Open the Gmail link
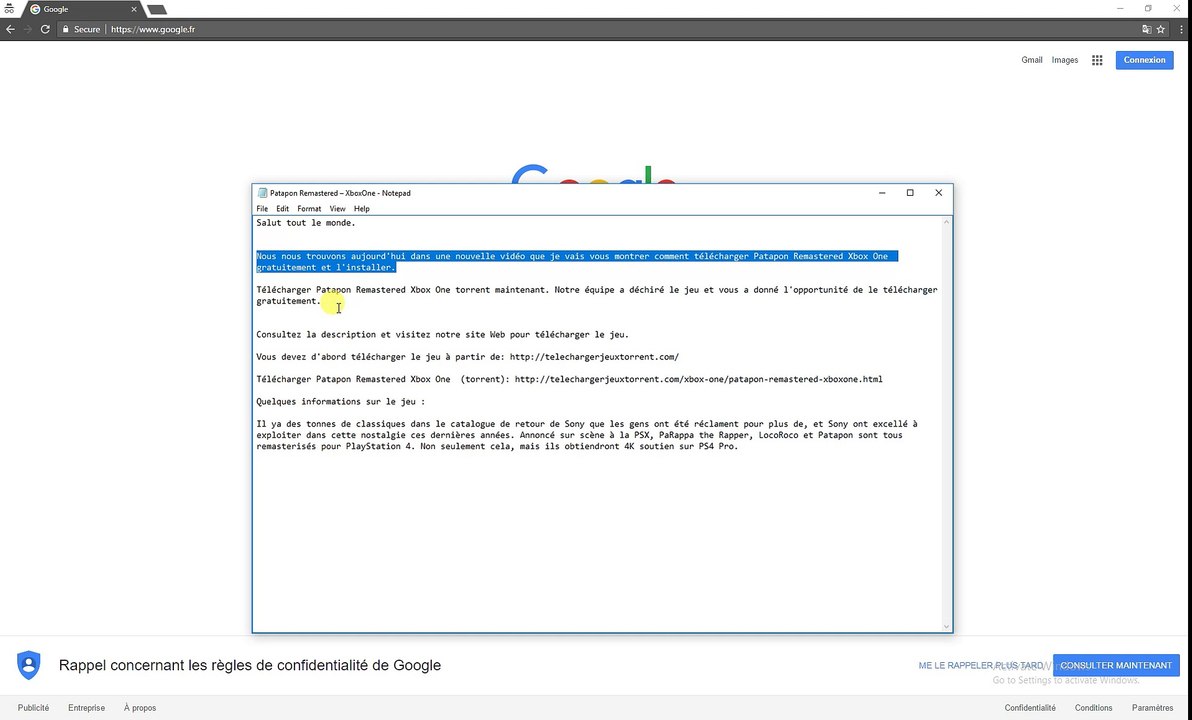 (x=1032, y=60)
